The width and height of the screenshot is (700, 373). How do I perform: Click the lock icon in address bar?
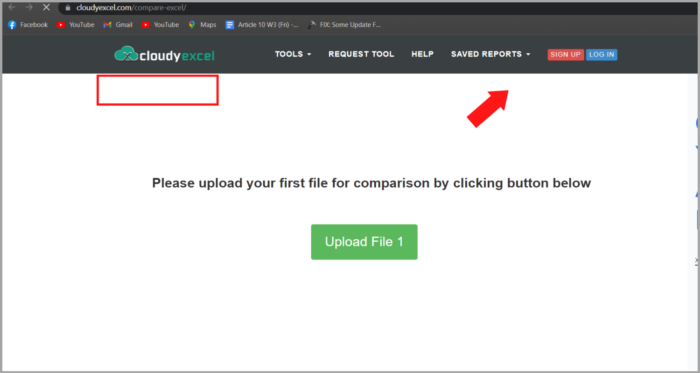click(67, 8)
